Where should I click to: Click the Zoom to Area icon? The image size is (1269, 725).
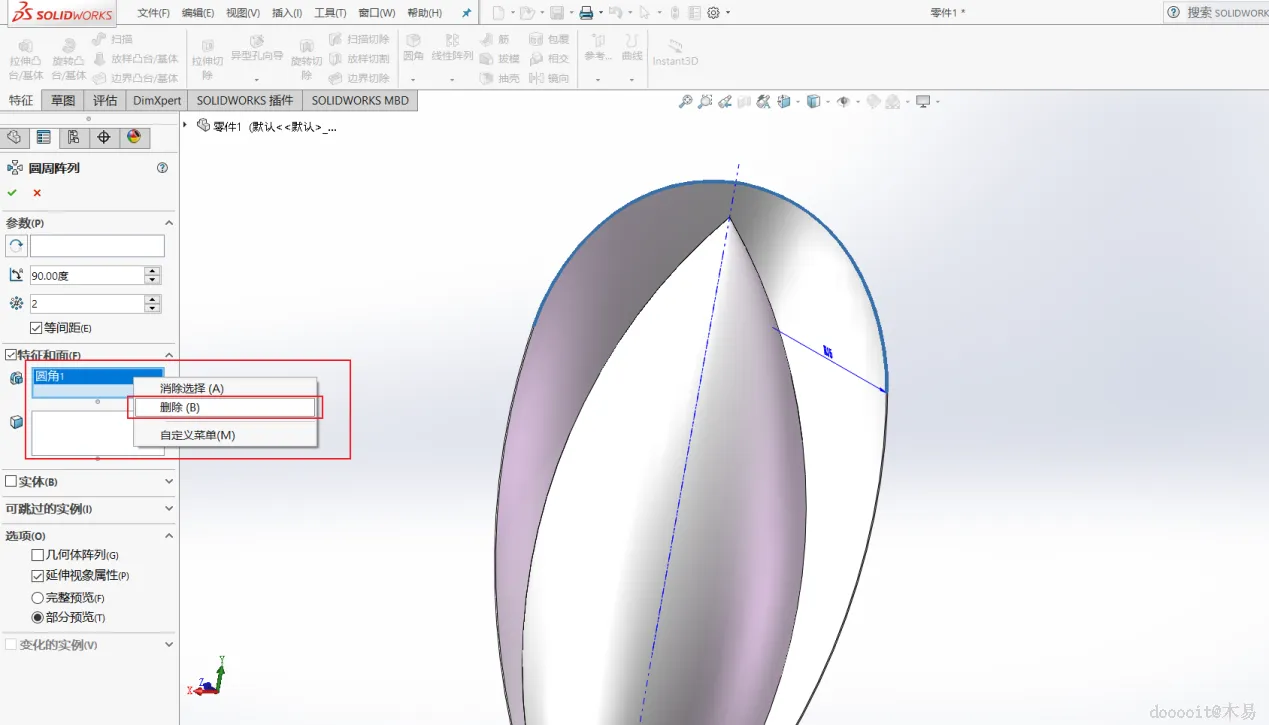click(x=705, y=101)
